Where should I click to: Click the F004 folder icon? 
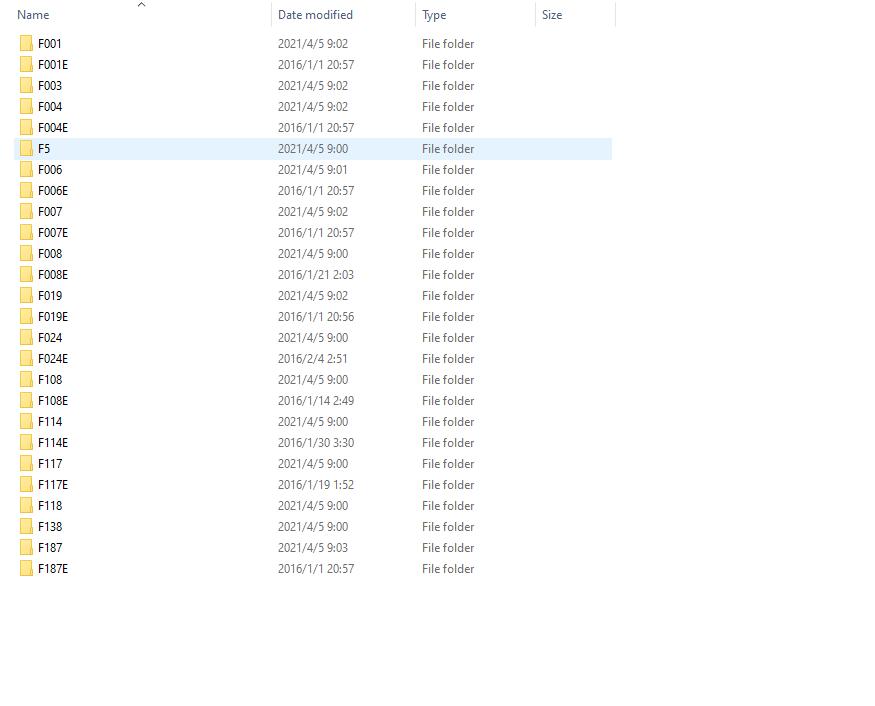pyautogui.click(x=26, y=107)
